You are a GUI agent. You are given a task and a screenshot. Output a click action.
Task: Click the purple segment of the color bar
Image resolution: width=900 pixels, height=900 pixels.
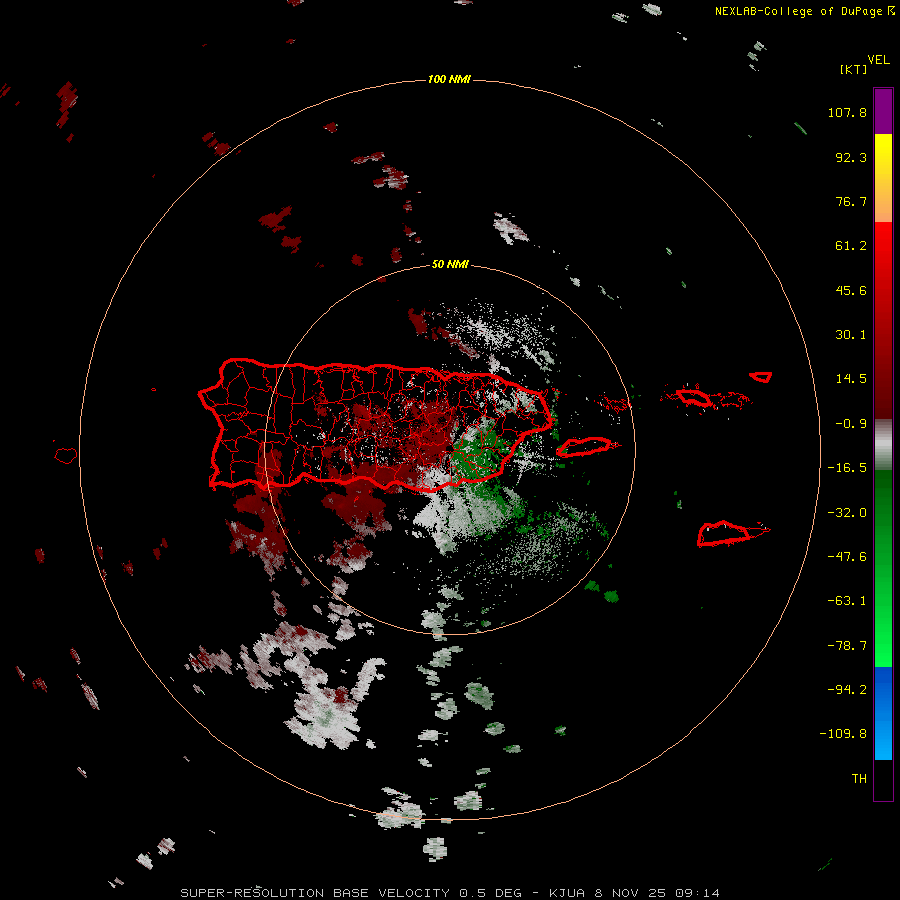click(883, 111)
